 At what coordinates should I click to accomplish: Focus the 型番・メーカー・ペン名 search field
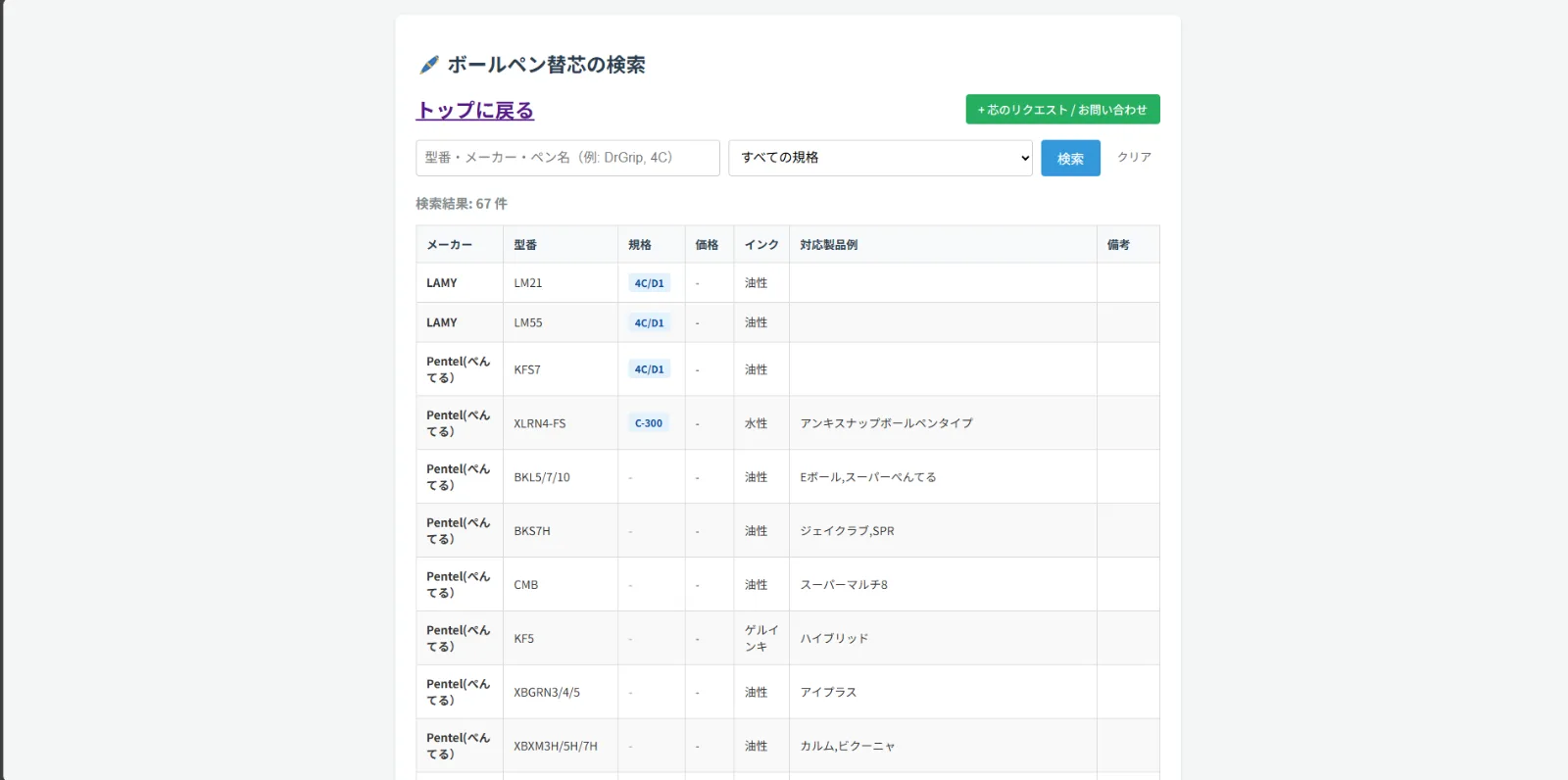[x=567, y=158]
